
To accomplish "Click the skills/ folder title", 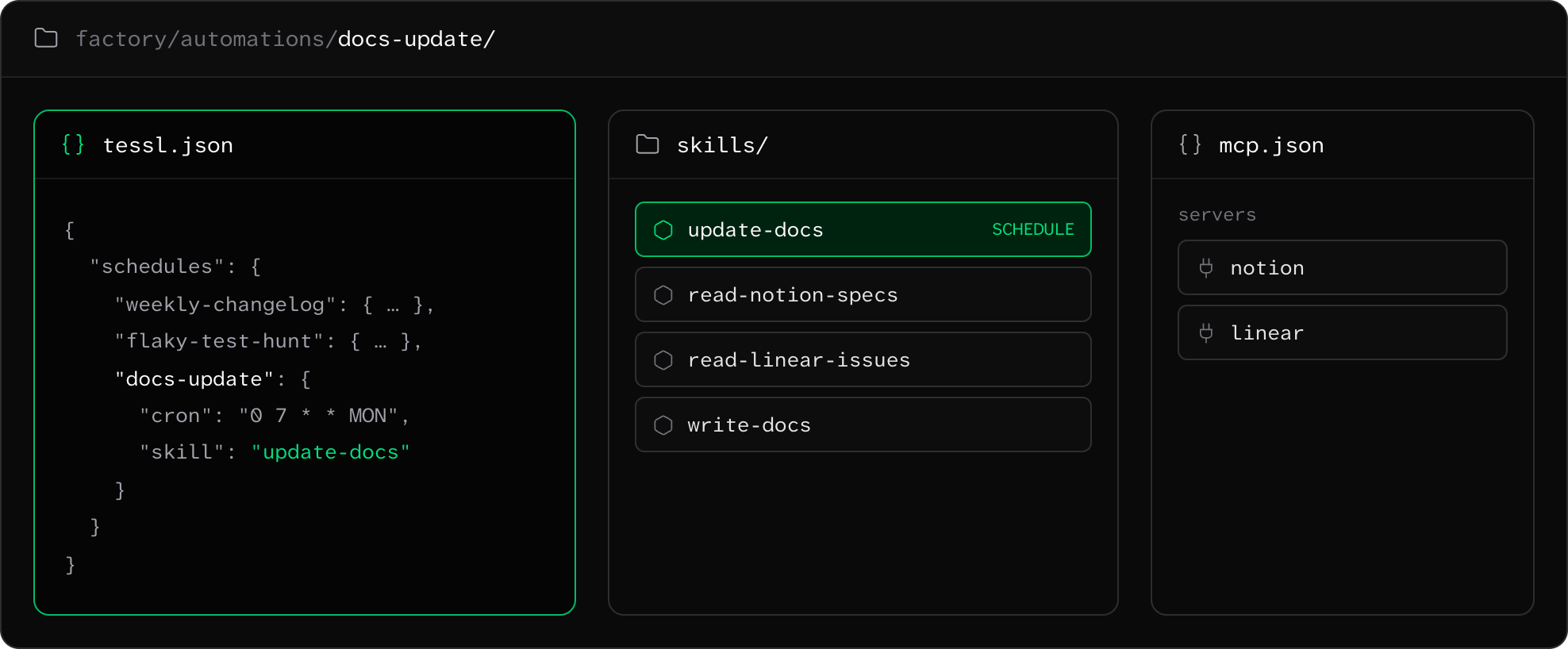I will click(x=722, y=145).
